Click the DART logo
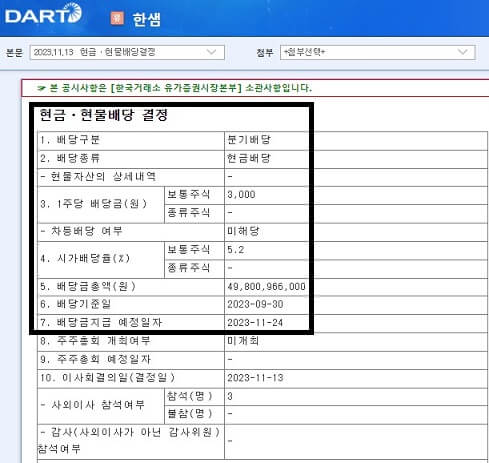489x463 pixels. (43, 14)
